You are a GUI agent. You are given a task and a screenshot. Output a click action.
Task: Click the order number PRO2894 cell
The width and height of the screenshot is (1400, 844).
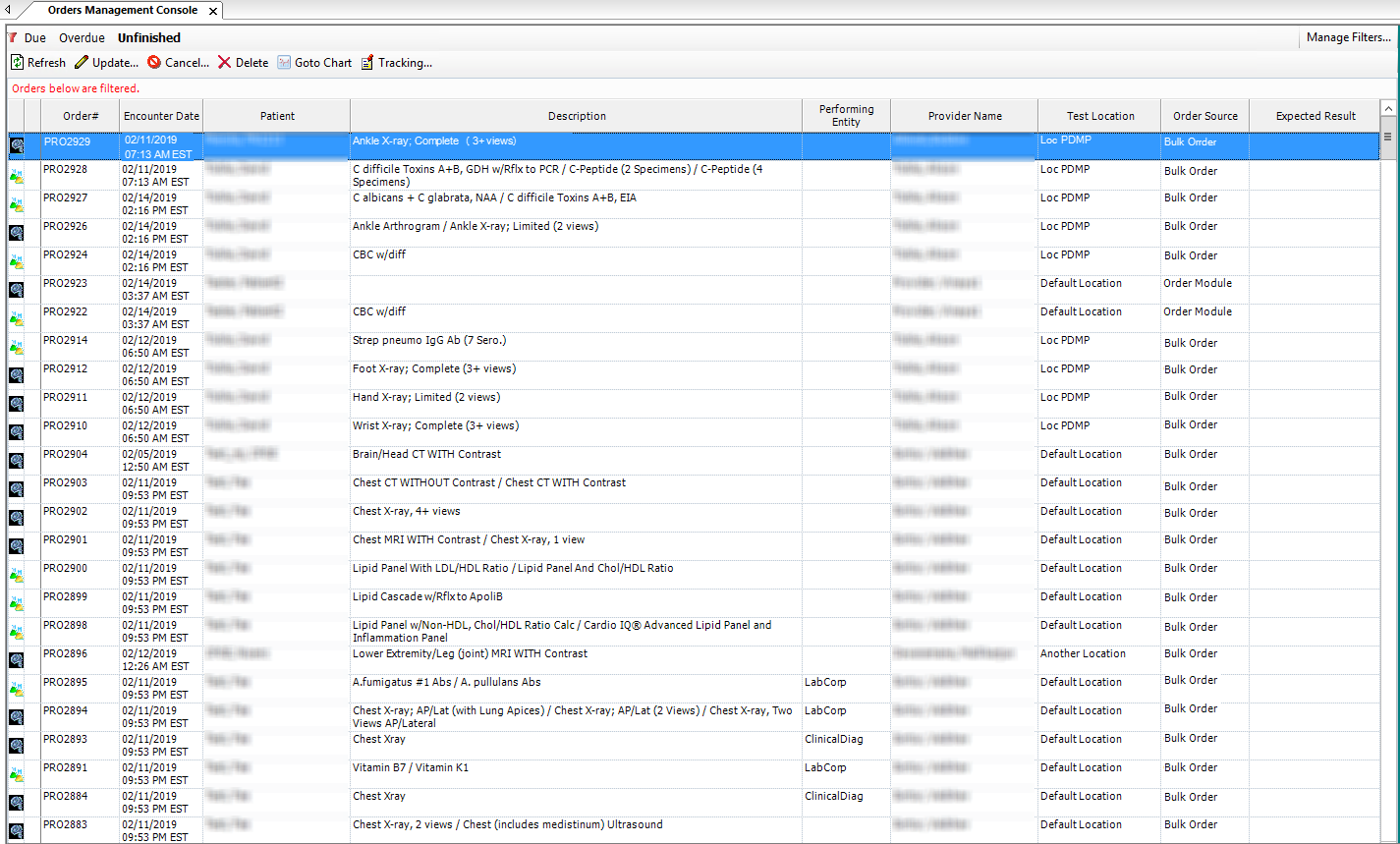[66, 711]
